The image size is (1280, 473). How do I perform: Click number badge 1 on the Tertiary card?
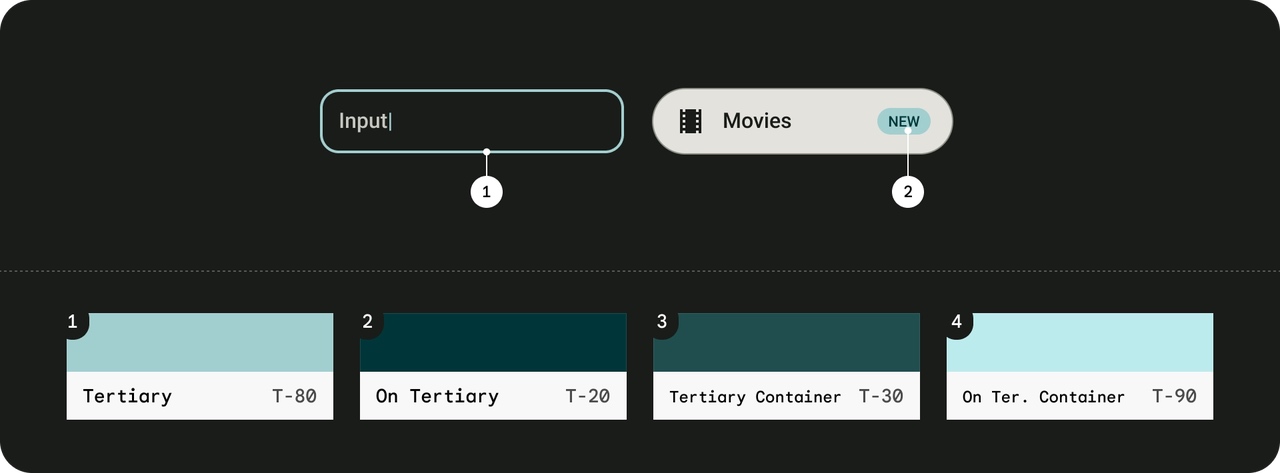click(x=73, y=322)
